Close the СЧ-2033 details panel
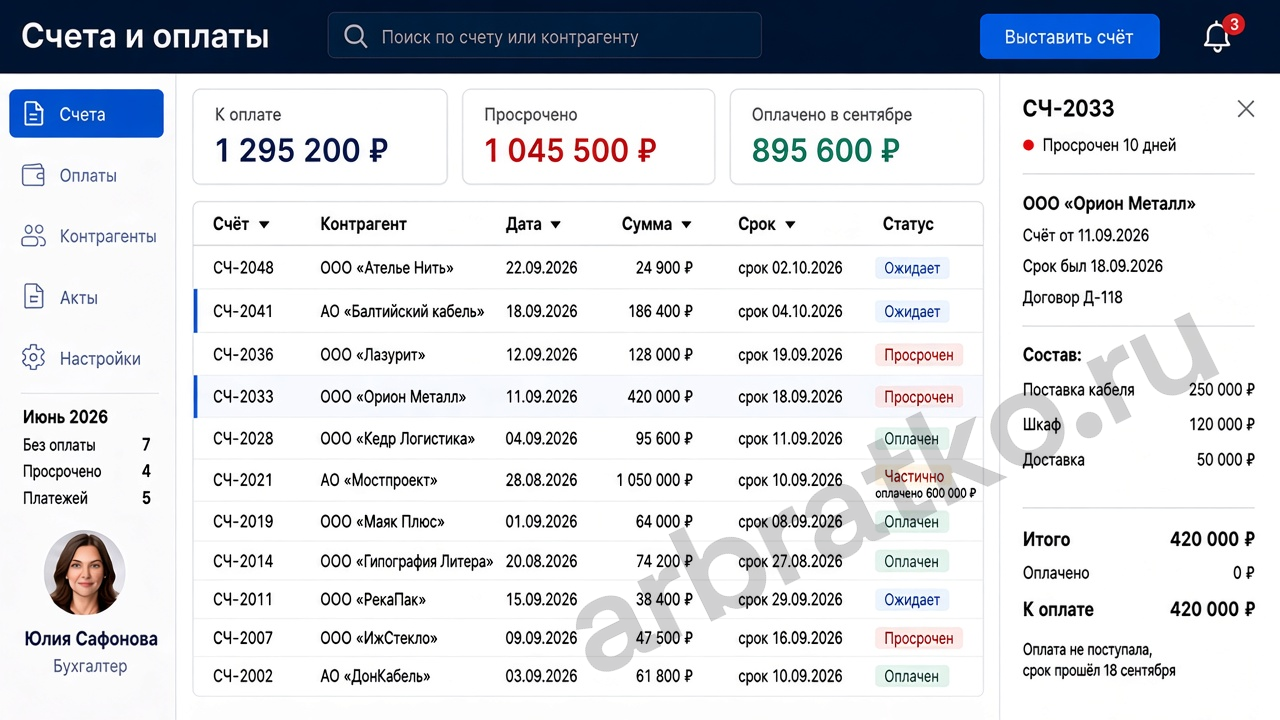 [x=1245, y=109]
